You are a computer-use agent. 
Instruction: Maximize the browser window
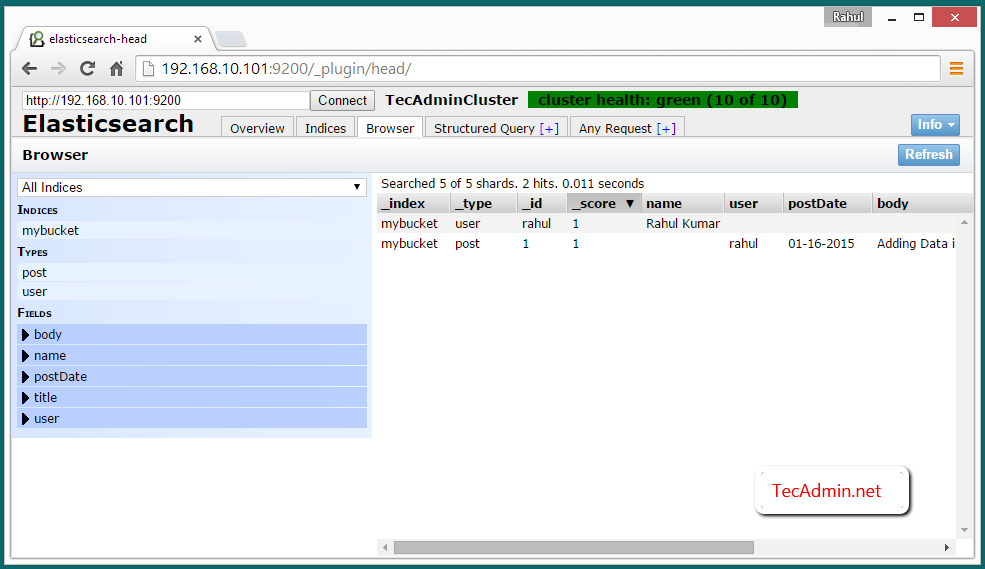pyautogui.click(x=918, y=18)
